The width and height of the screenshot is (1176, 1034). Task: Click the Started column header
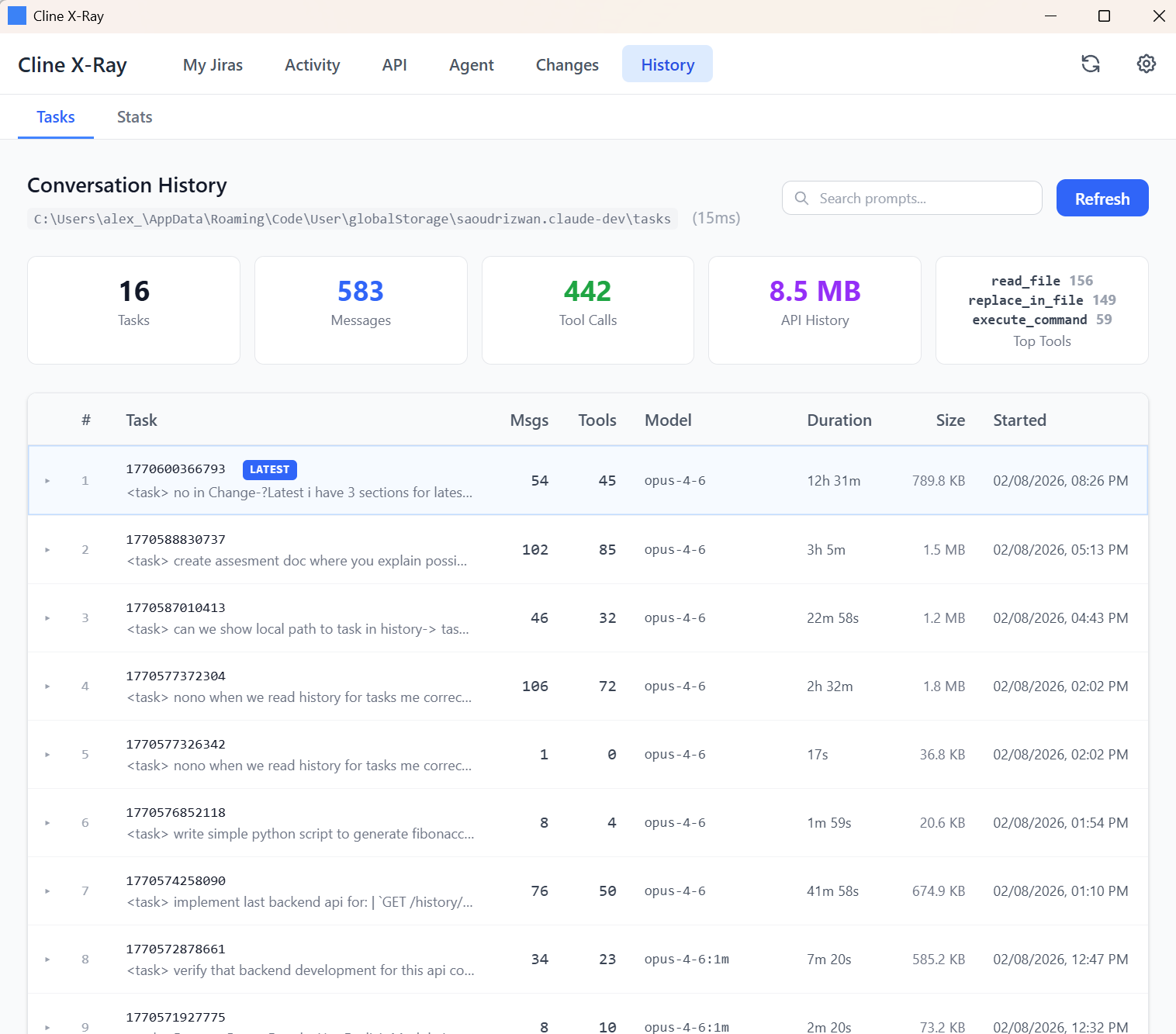1019,420
